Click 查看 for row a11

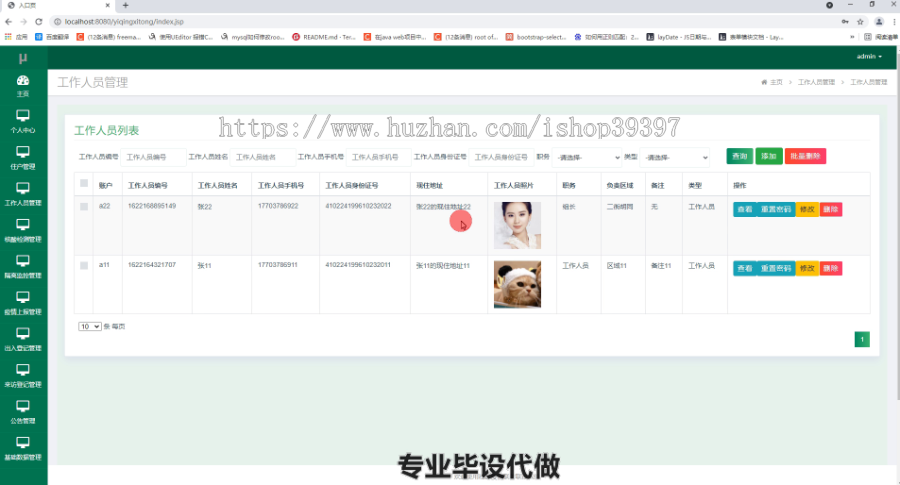744,268
